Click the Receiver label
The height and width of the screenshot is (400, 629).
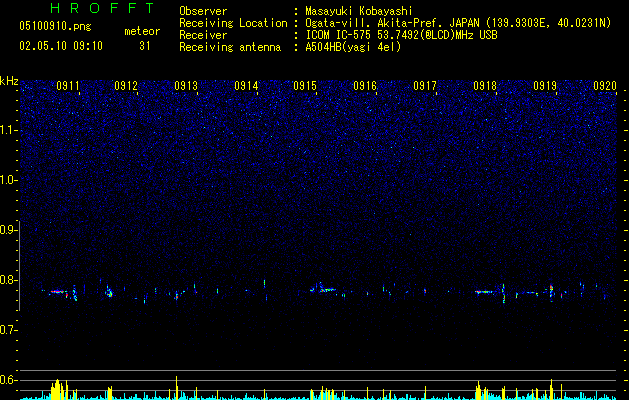click(x=203, y=35)
